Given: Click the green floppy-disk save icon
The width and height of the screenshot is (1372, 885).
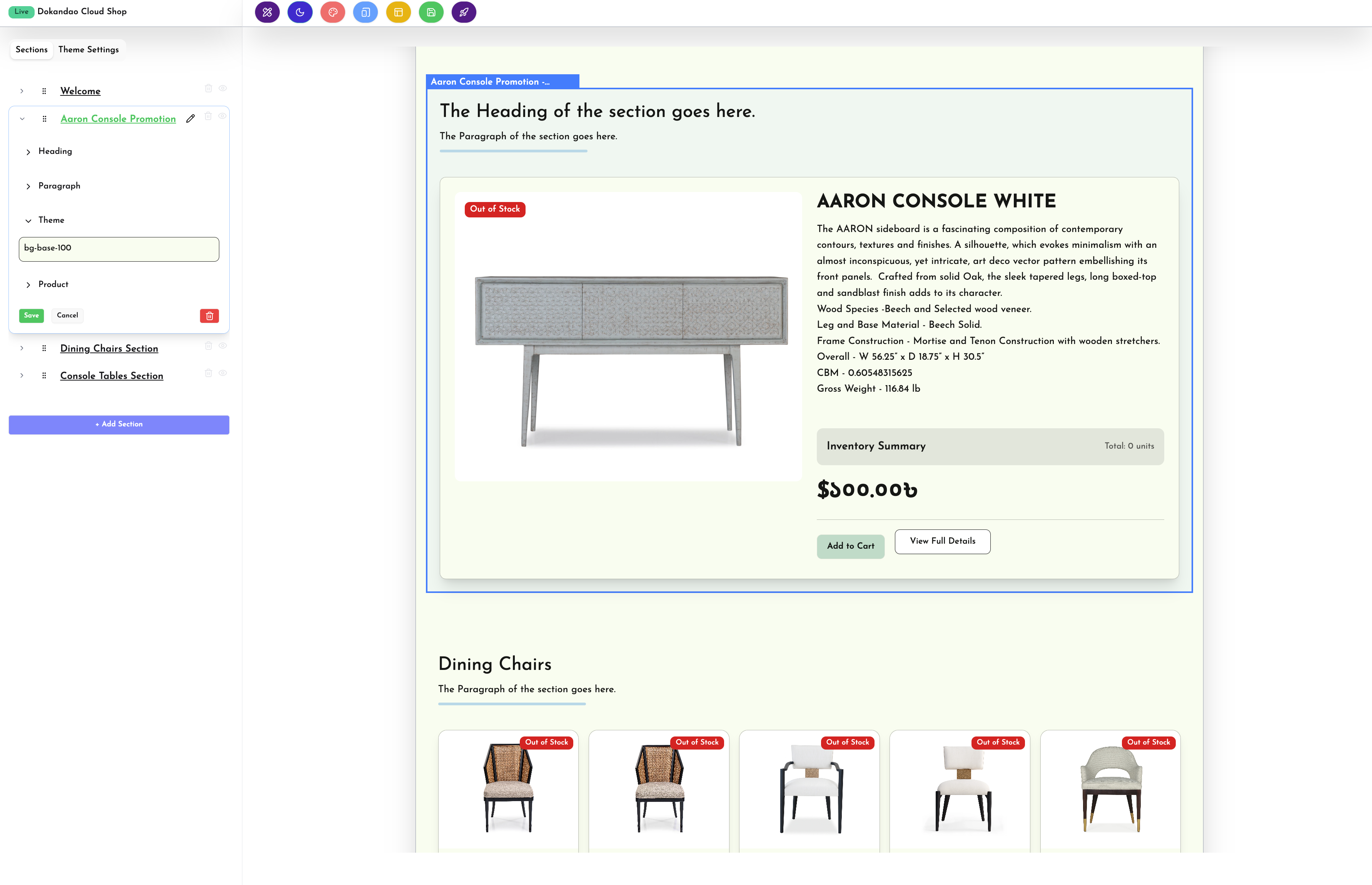Looking at the screenshot, I should pyautogui.click(x=431, y=12).
